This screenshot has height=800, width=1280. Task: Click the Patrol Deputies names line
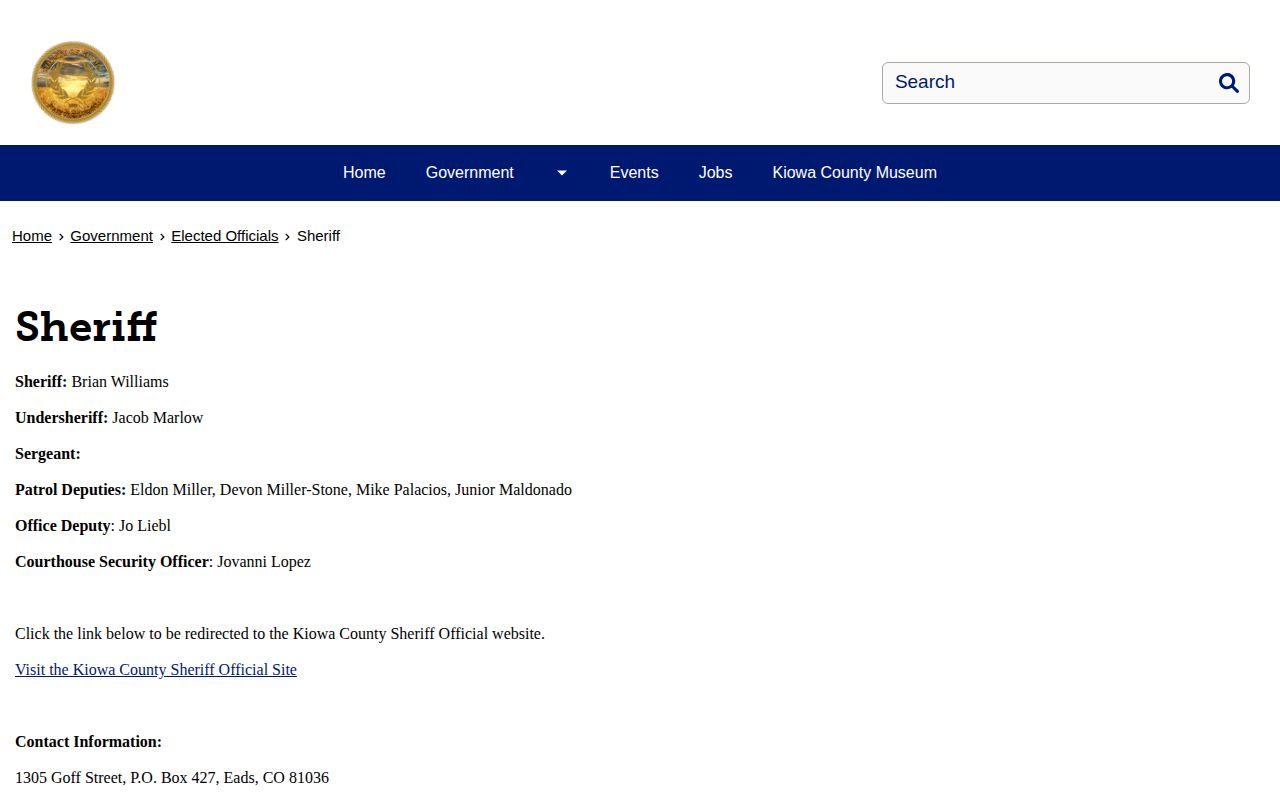294,490
